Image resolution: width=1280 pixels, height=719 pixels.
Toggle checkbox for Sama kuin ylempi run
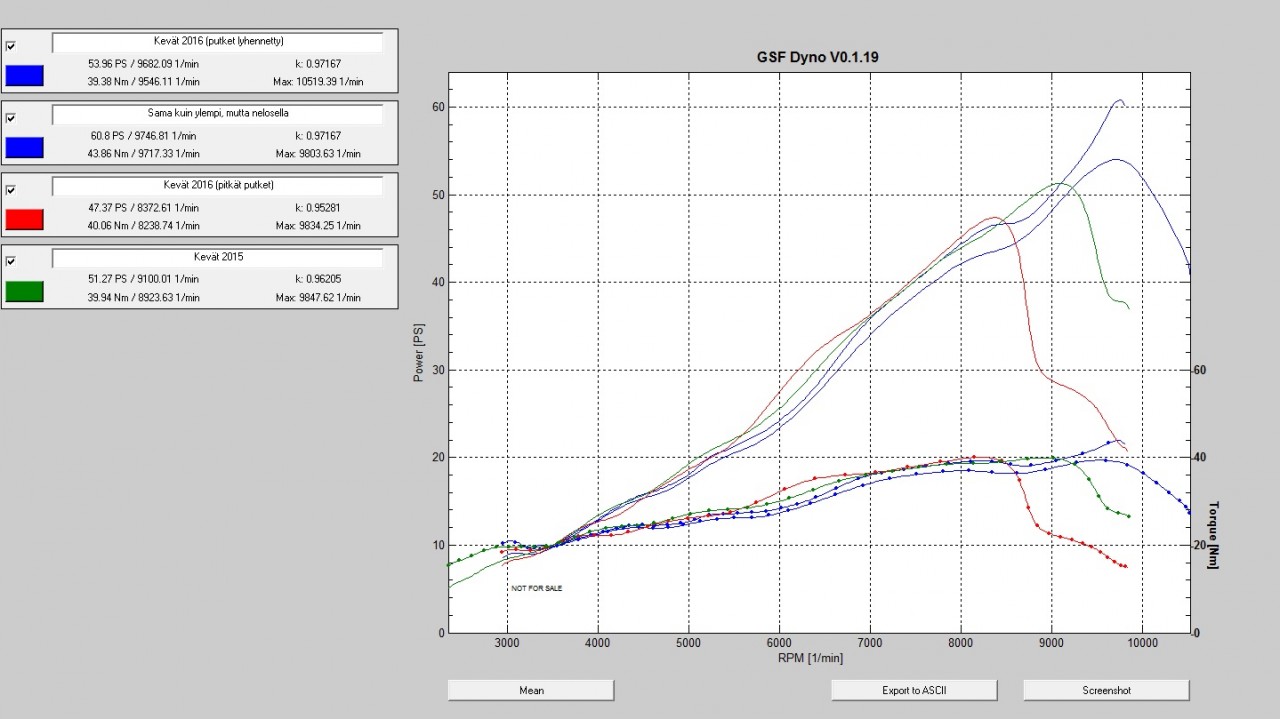pyautogui.click(x=11, y=117)
